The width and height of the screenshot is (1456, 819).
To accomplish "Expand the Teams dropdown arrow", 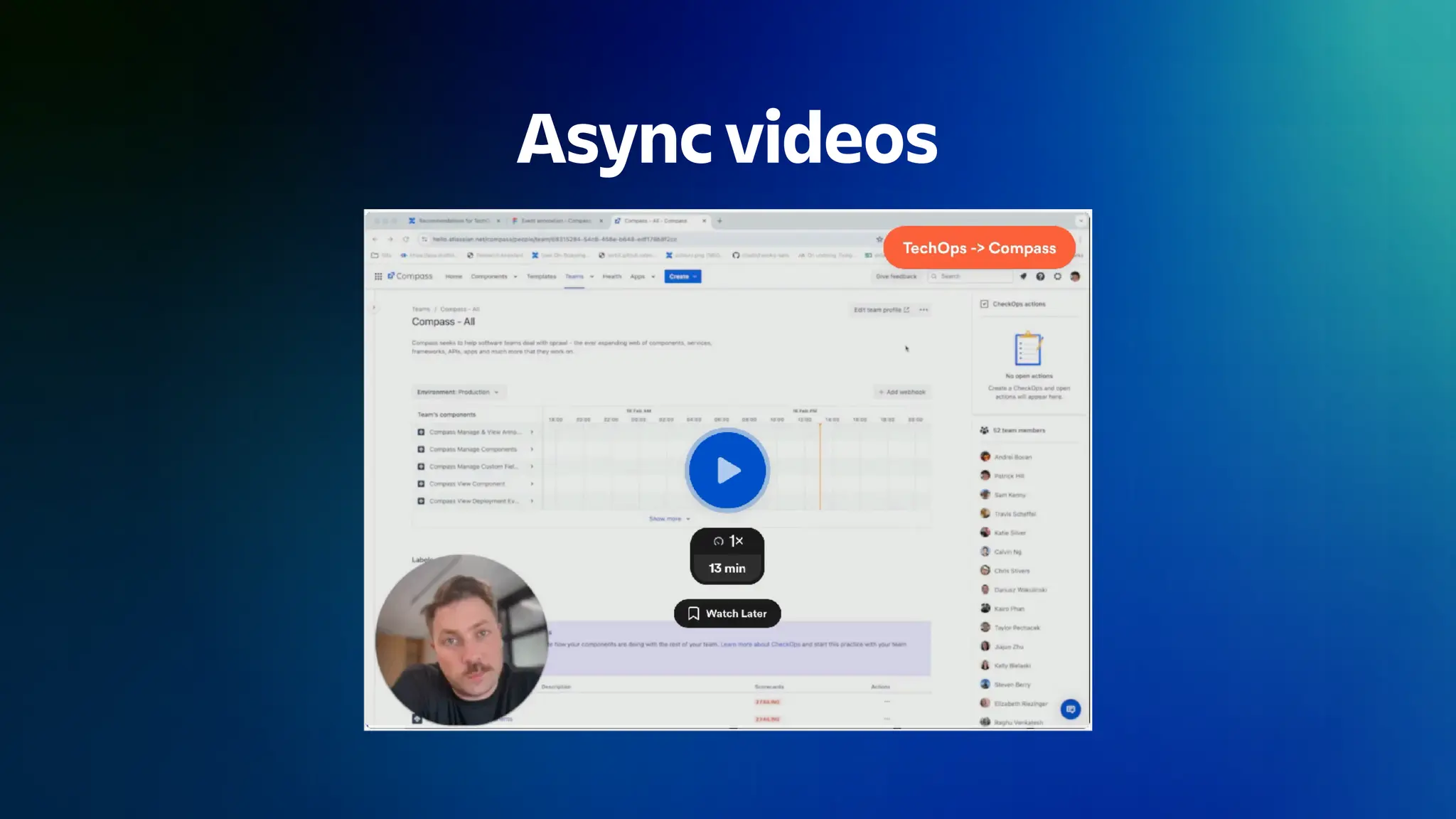I will point(591,277).
